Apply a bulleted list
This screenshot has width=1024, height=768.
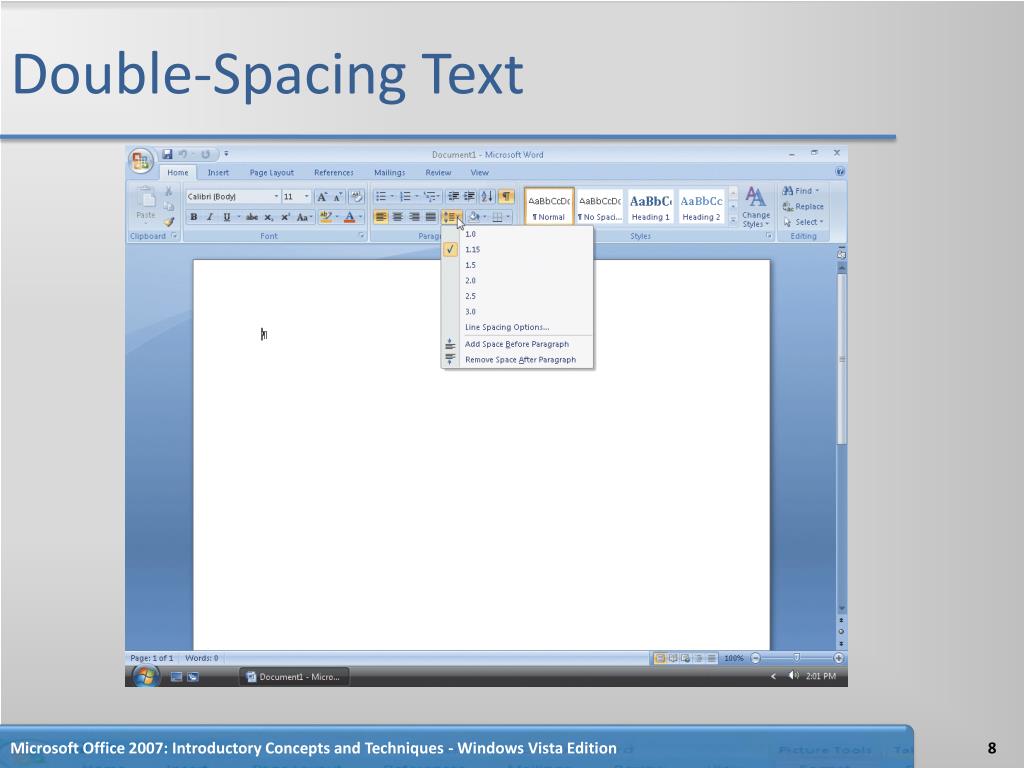[x=381, y=197]
